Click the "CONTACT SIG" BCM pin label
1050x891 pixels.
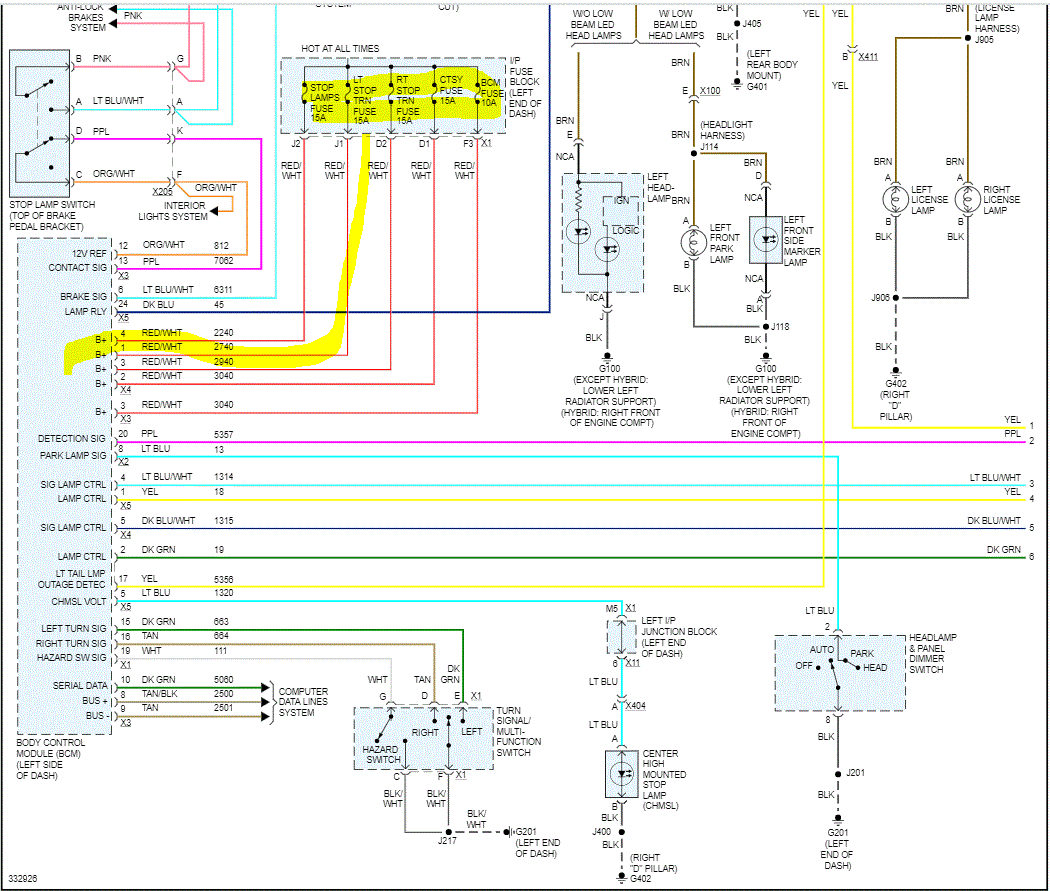pos(78,268)
